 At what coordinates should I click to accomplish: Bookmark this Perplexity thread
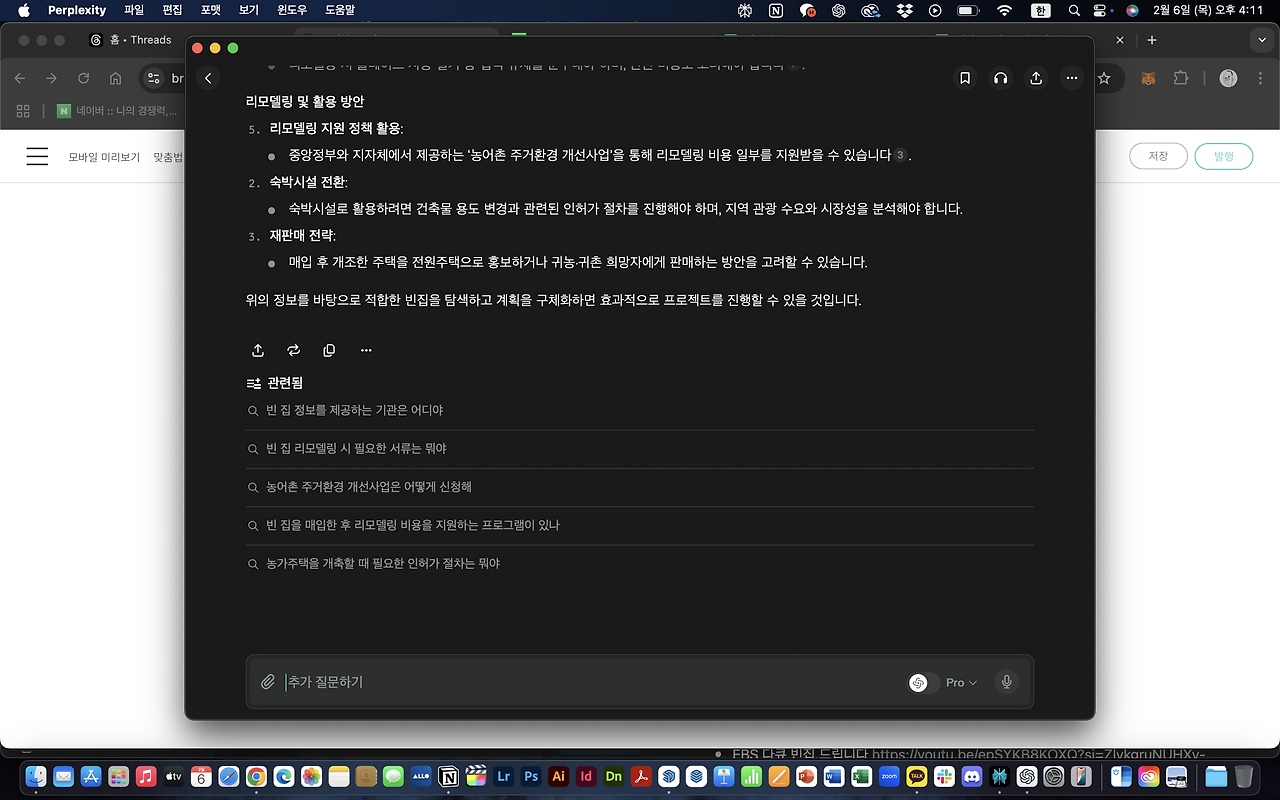pyautogui.click(x=963, y=78)
